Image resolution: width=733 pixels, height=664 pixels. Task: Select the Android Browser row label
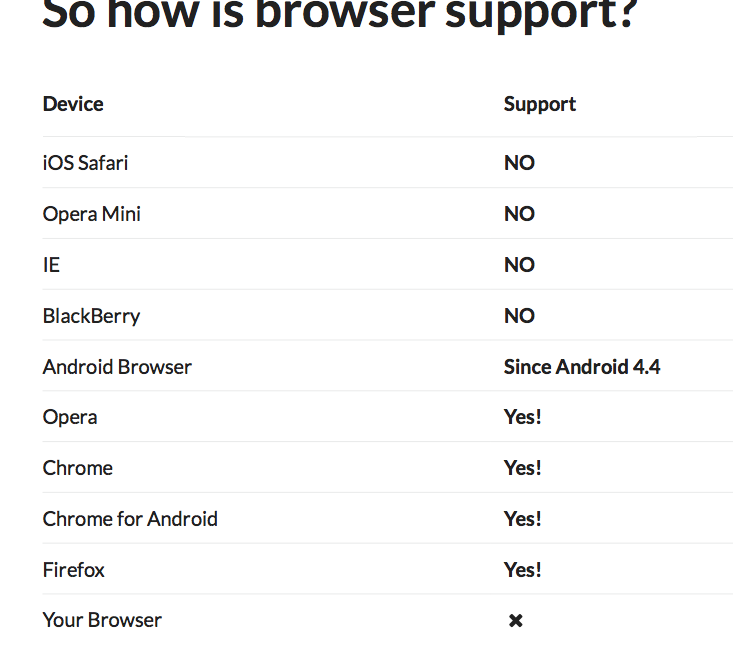[x=117, y=367]
